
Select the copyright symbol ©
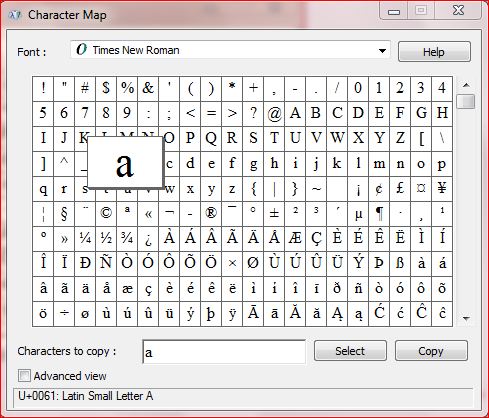pos(106,213)
